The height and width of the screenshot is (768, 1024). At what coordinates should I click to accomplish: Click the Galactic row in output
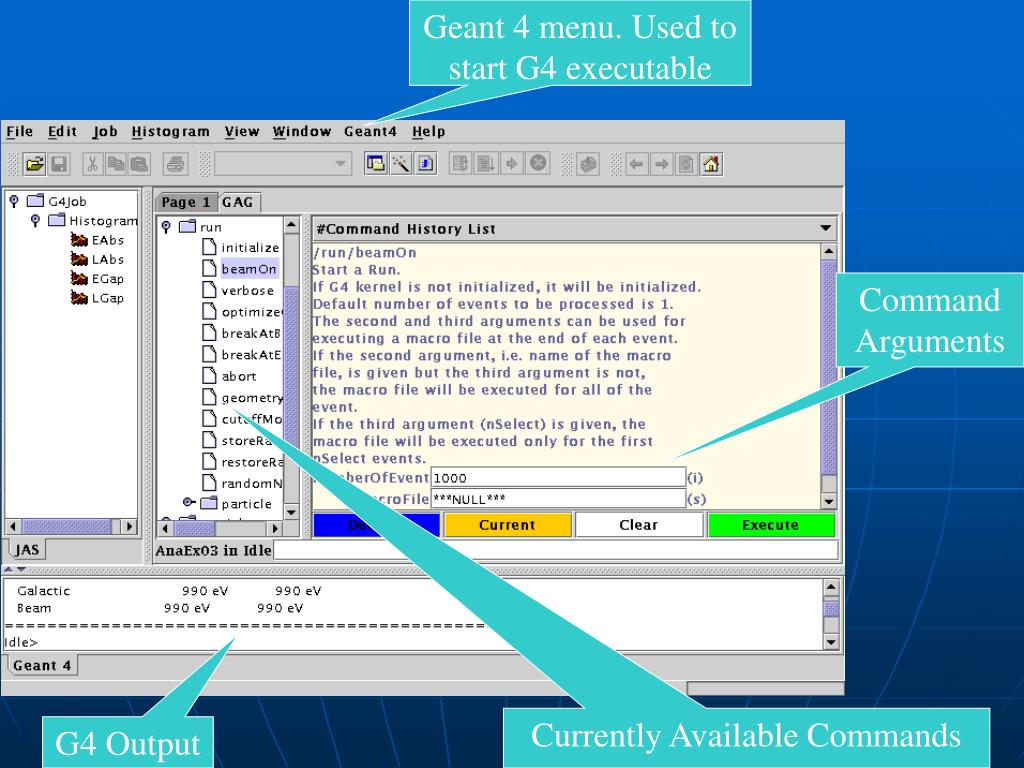168,590
